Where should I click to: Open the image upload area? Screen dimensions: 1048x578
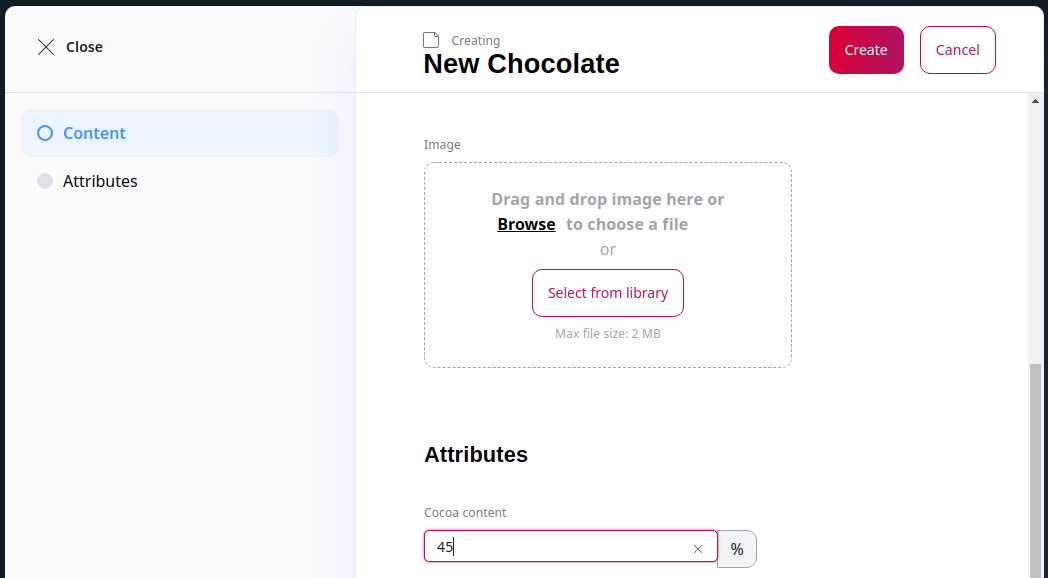[607, 264]
